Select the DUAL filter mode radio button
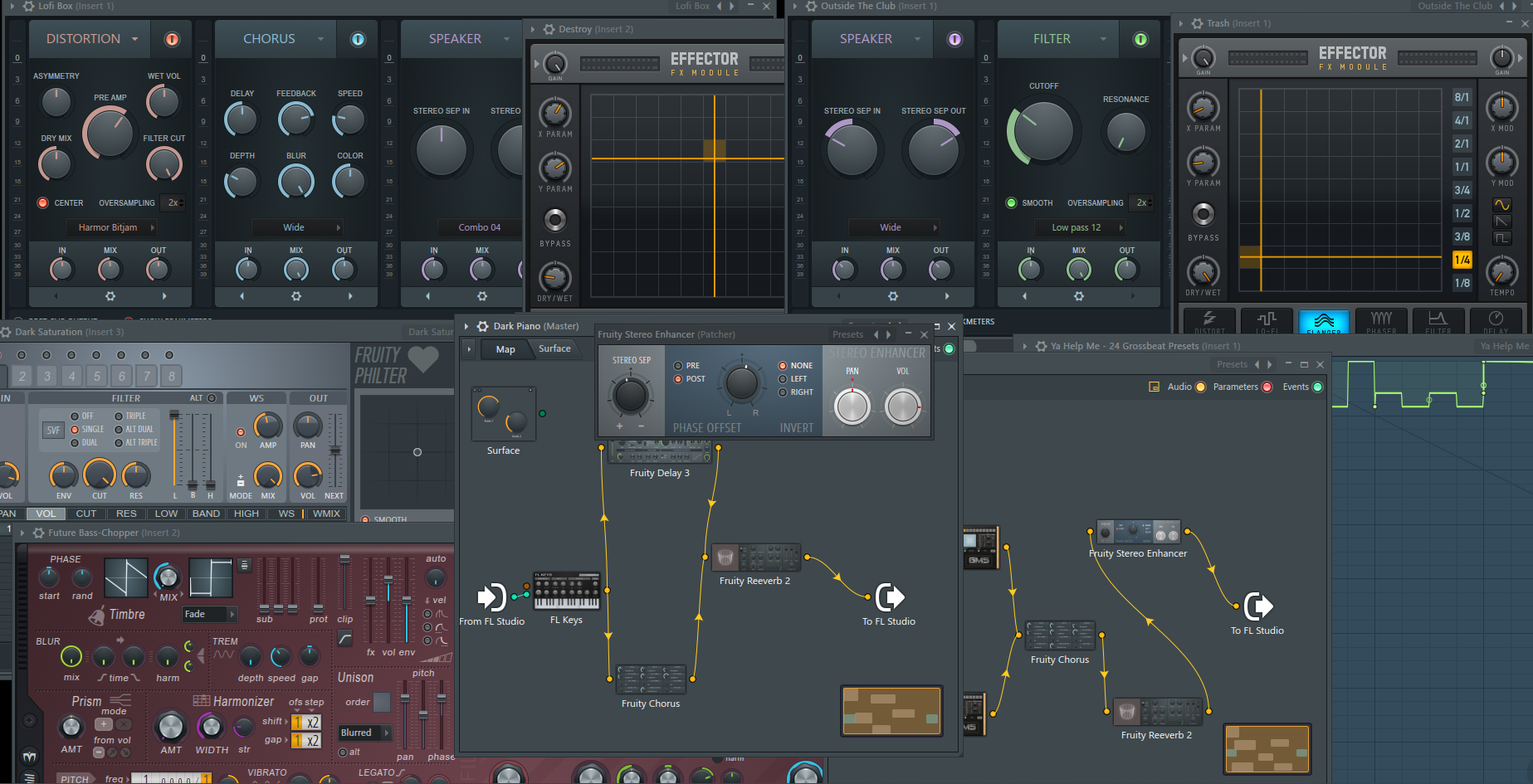The width and height of the screenshot is (1533, 784). [76, 443]
